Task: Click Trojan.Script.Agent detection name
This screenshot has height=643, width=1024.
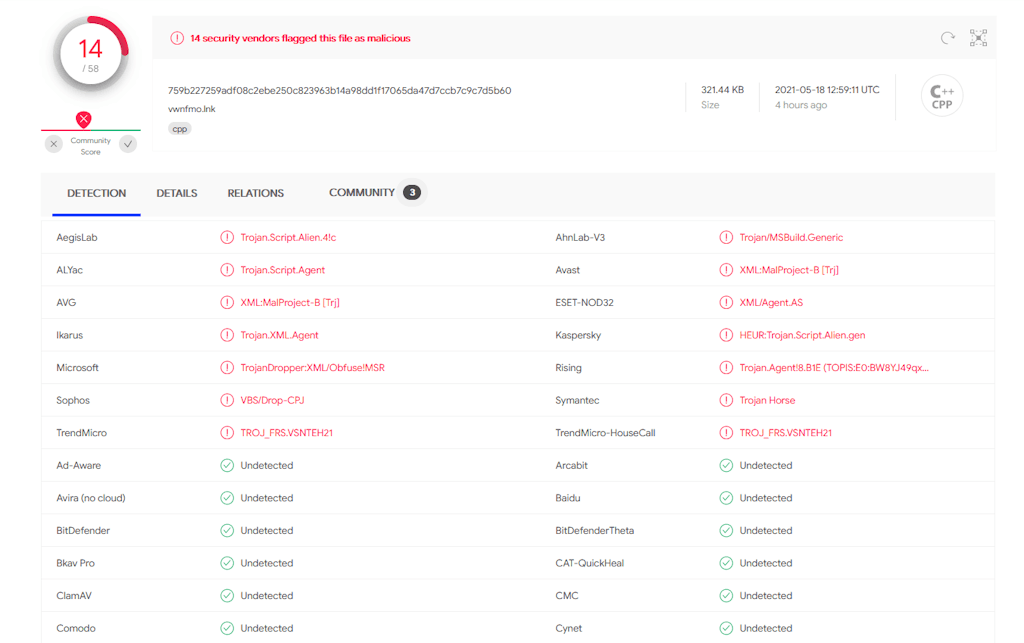Action: pos(282,270)
